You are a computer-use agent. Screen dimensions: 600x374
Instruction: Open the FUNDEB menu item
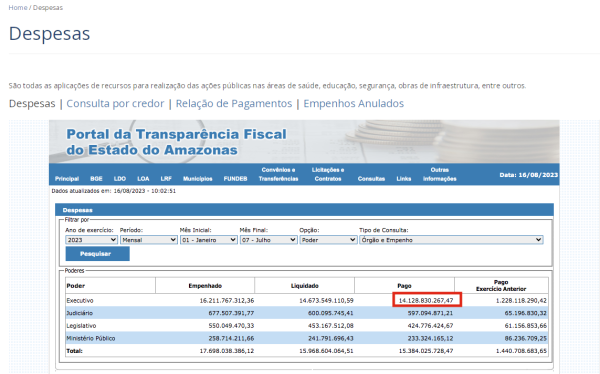pos(235,179)
